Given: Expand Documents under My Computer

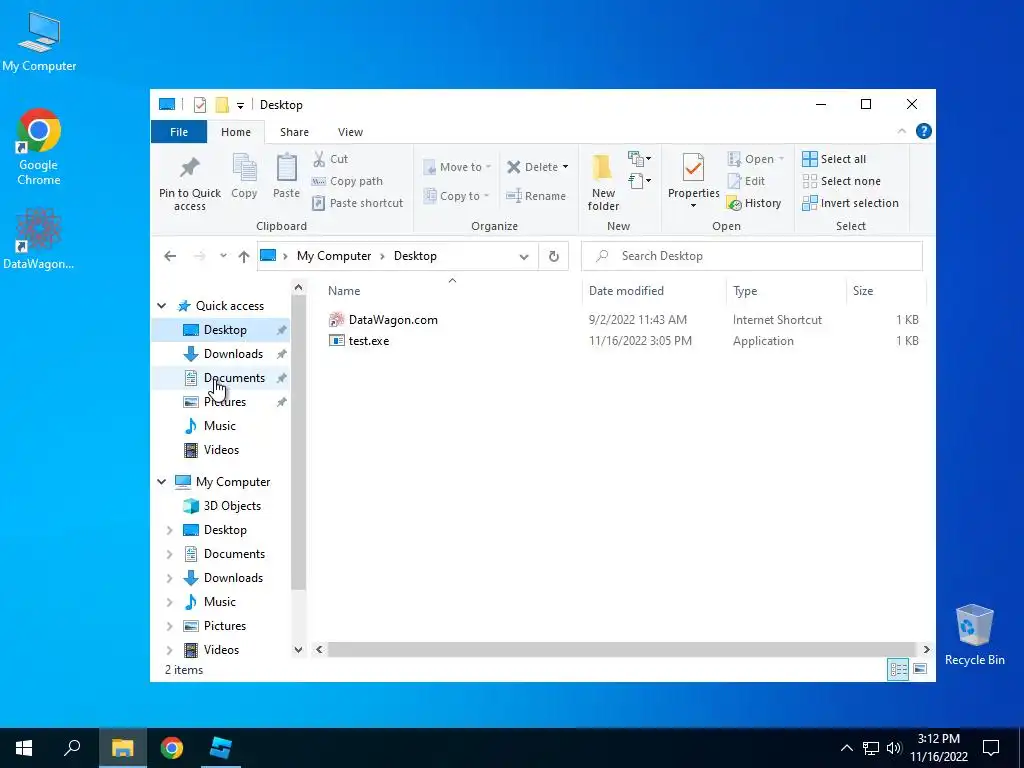Looking at the screenshot, I should coord(170,554).
